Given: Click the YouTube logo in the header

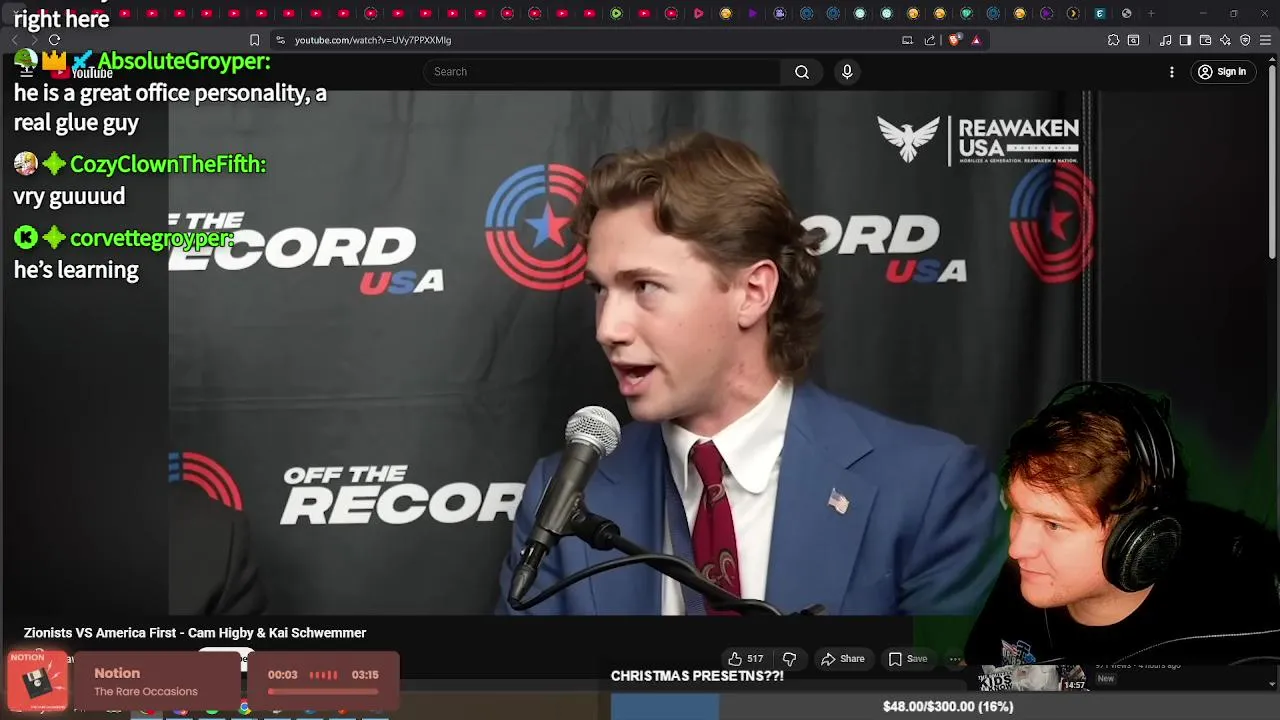Looking at the screenshot, I should tap(82, 72).
